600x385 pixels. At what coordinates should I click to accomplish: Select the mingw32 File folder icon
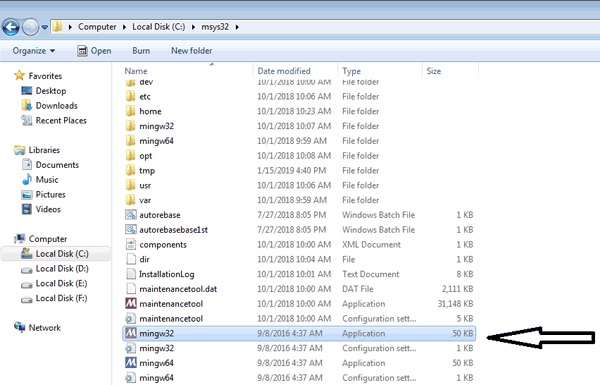point(130,126)
